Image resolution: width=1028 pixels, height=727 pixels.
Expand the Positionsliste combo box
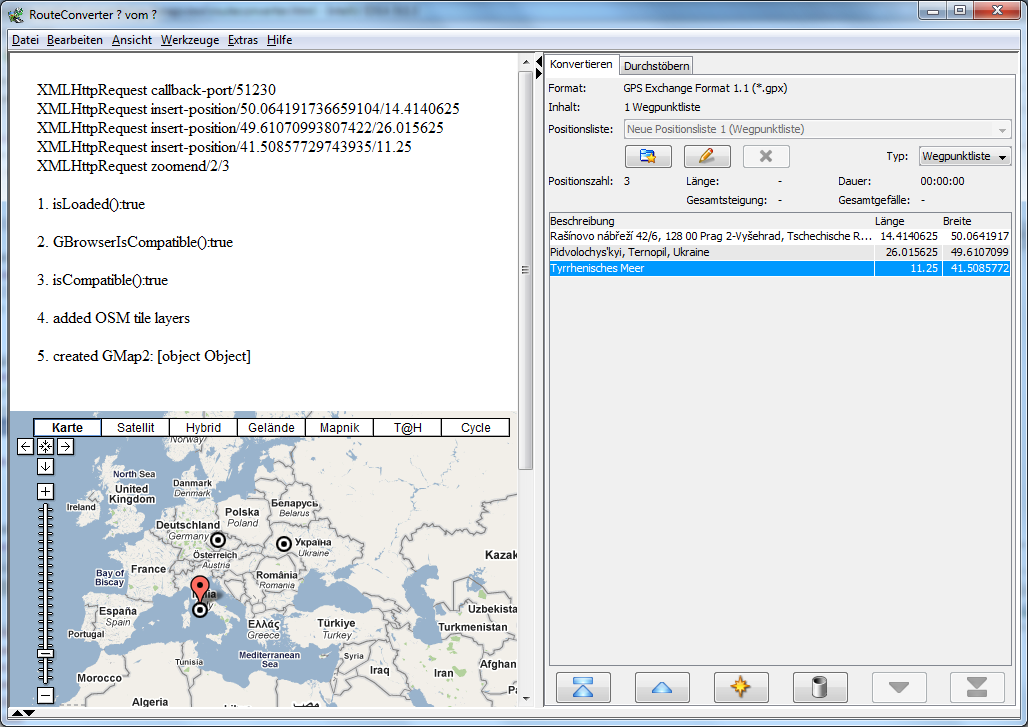coord(1002,130)
